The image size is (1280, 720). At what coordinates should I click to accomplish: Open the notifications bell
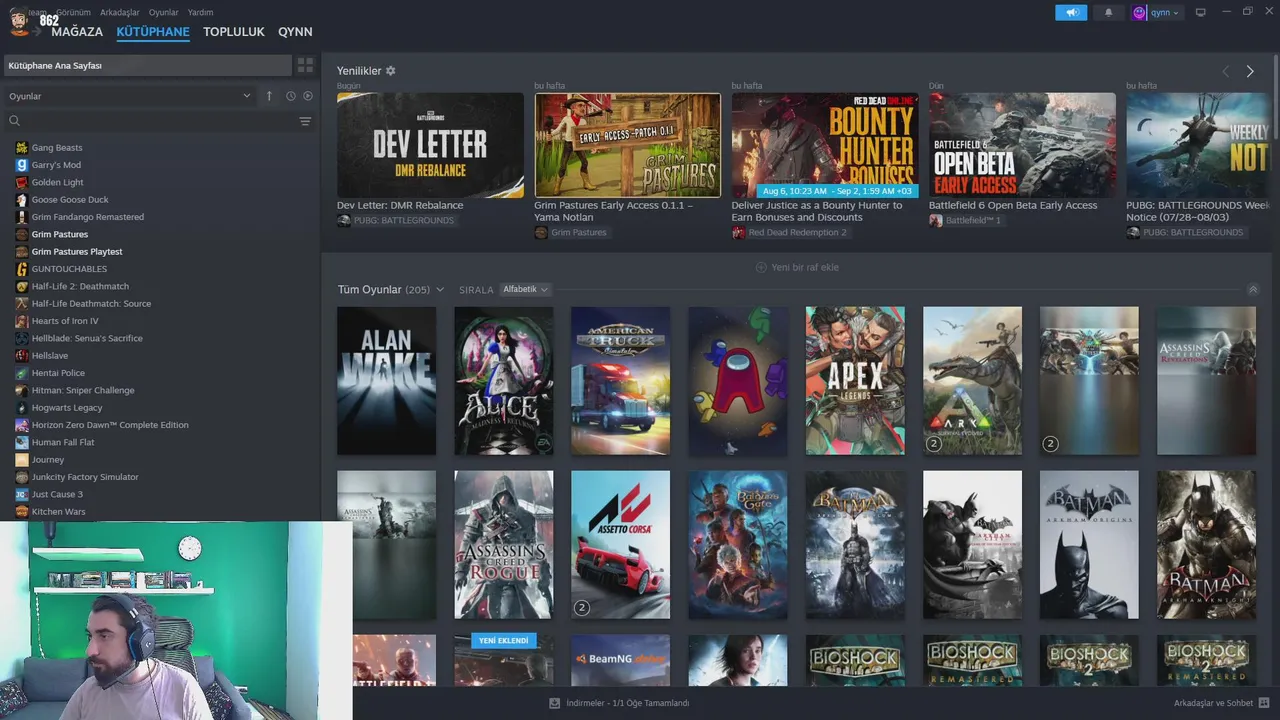(1108, 13)
